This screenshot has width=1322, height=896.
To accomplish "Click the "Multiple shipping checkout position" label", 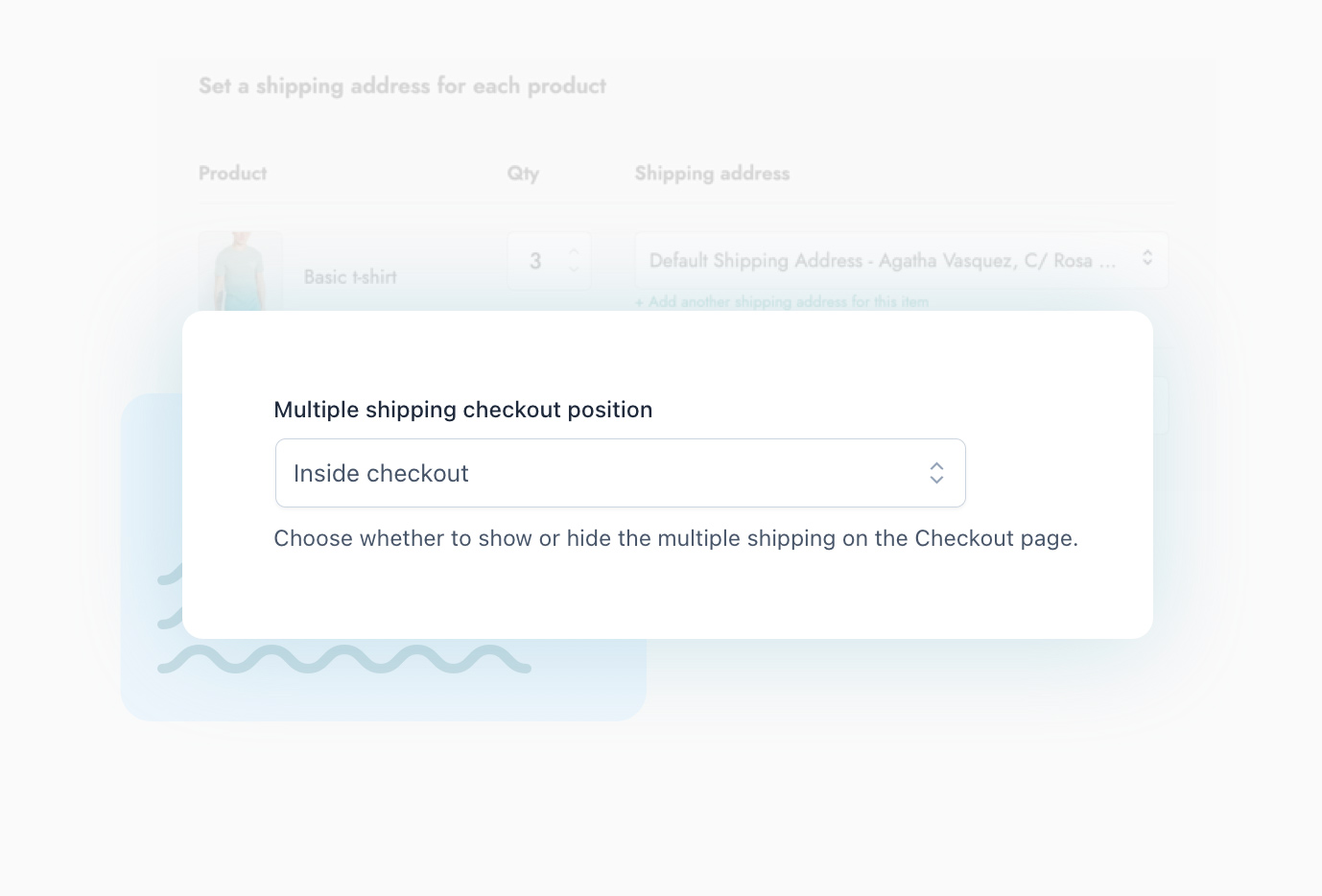I will (x=463, y=410).
